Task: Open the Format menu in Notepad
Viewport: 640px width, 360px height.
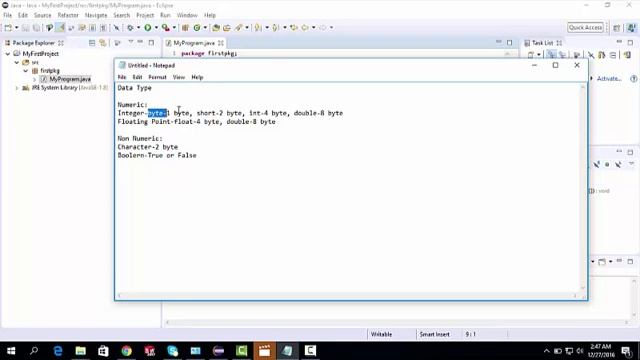Action: (x=157, y=77)
